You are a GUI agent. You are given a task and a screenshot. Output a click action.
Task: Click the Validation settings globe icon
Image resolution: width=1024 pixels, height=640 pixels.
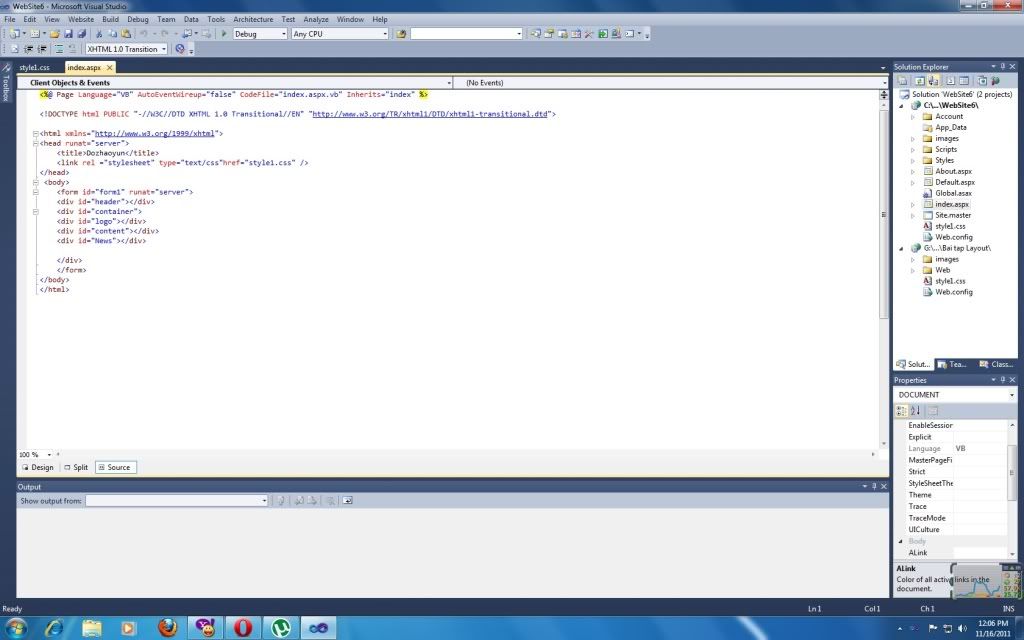tap(180, 49)
